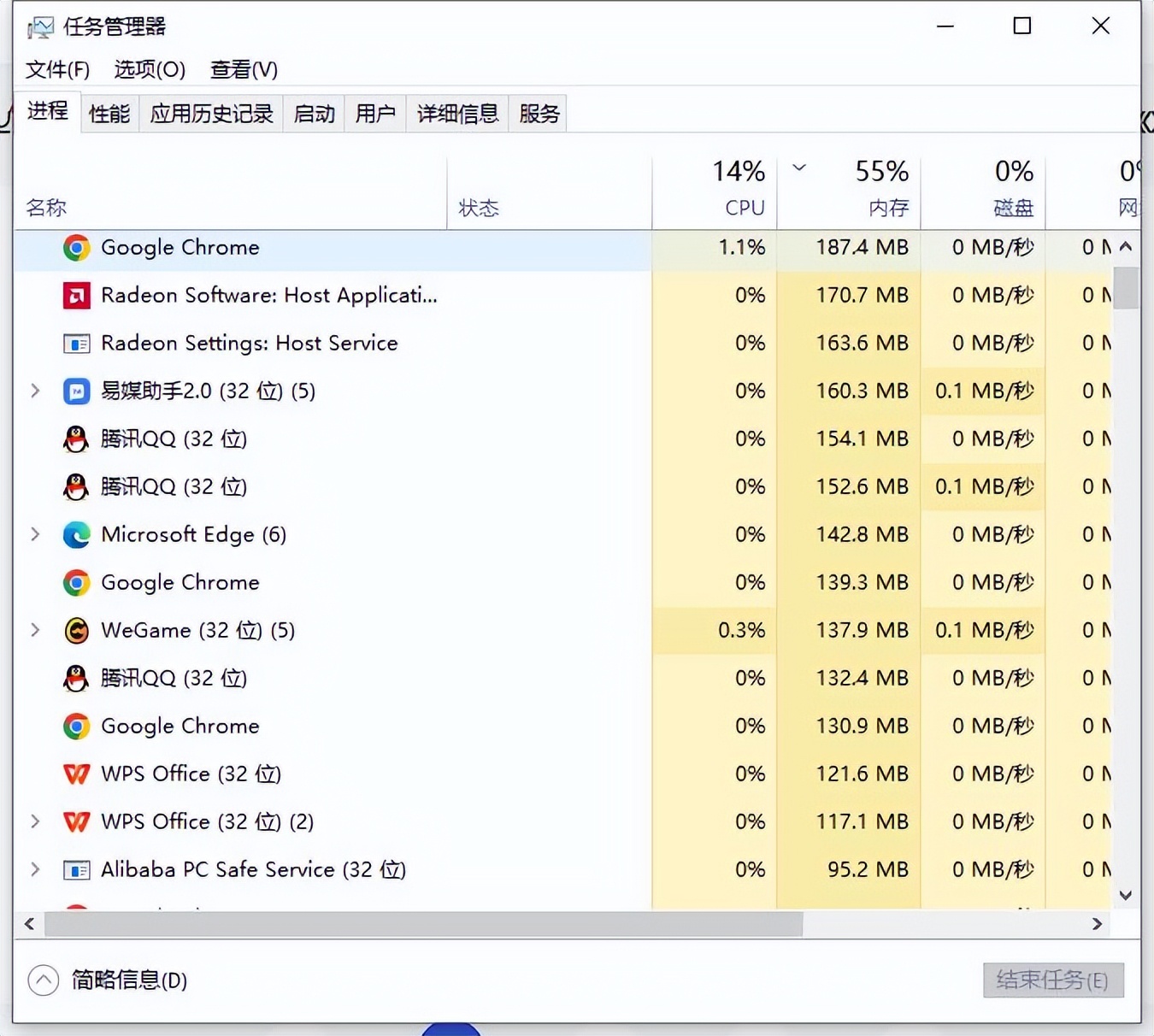1154x1036 pixels.
Task: Click the Microsoft Edge icon
Action: [x=76, y=534]
